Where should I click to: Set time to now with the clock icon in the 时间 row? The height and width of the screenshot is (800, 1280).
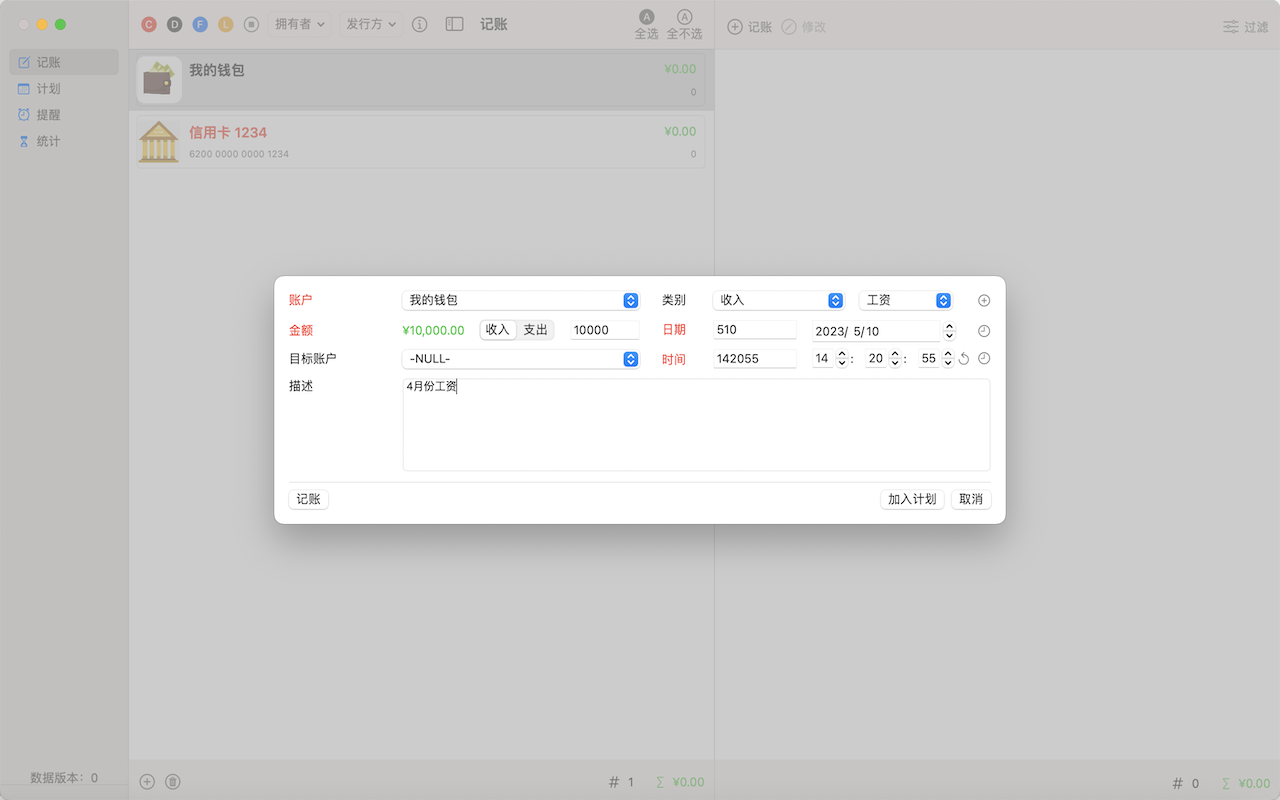coord(984,358)
